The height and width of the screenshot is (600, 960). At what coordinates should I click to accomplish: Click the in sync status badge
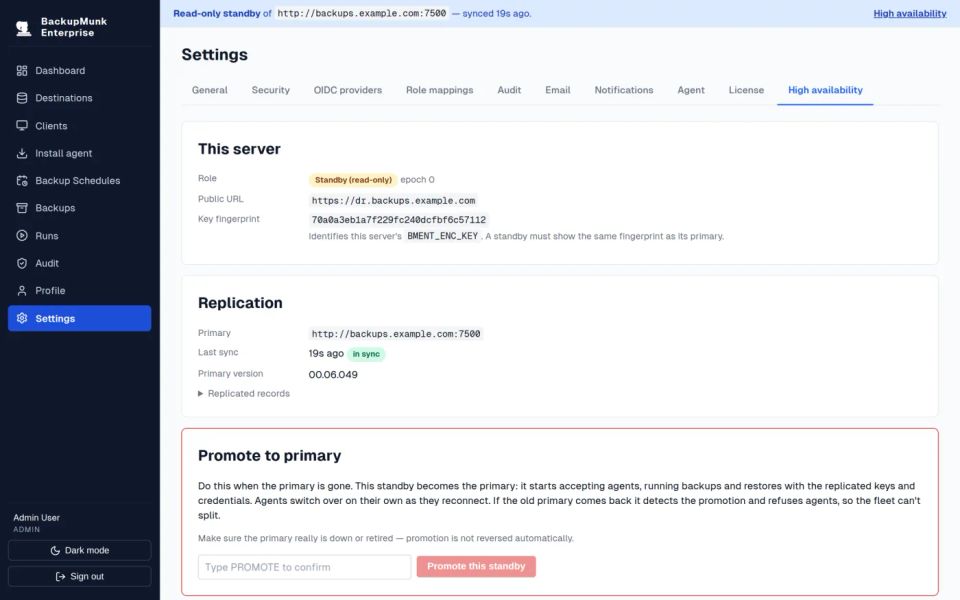tap(366, 354)
